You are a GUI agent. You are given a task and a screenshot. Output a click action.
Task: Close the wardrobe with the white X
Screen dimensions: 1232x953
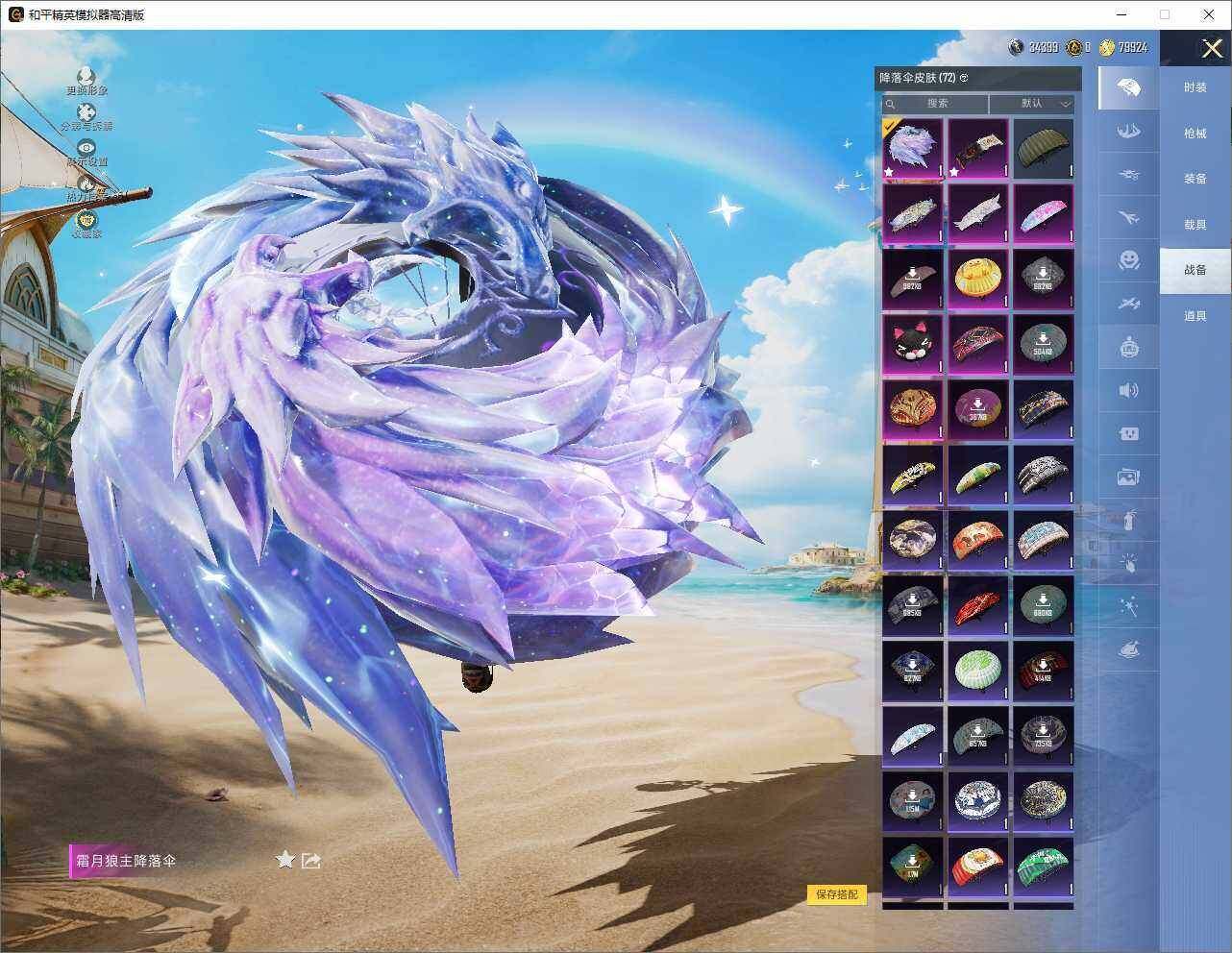click(x=1212, y=48)
